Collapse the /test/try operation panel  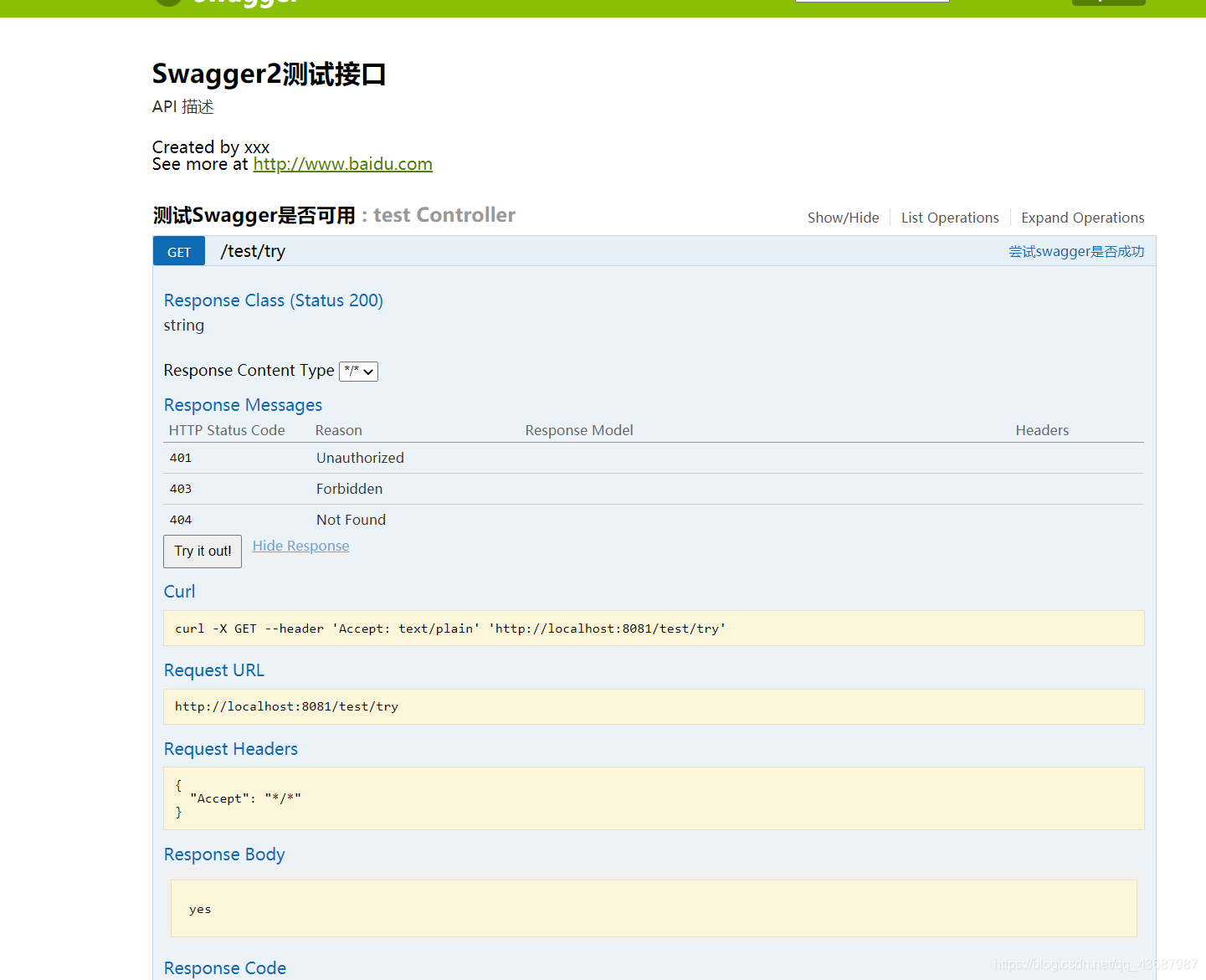pos(253,250)
